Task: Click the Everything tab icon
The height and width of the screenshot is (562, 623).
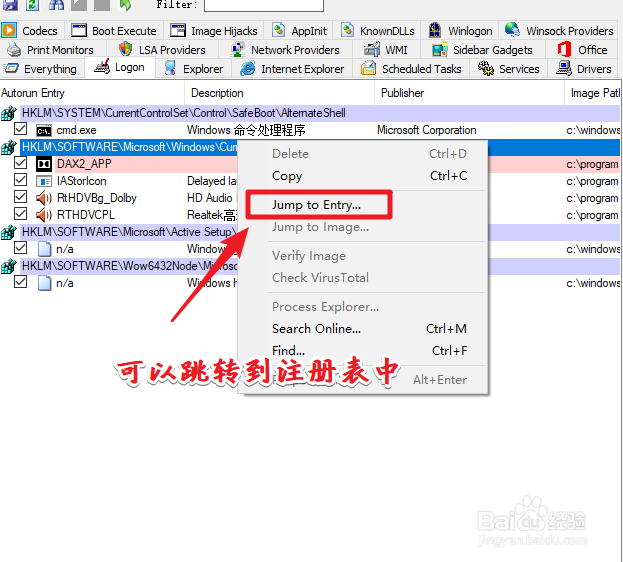Action: pyautogui.click(x=11, y=68)
